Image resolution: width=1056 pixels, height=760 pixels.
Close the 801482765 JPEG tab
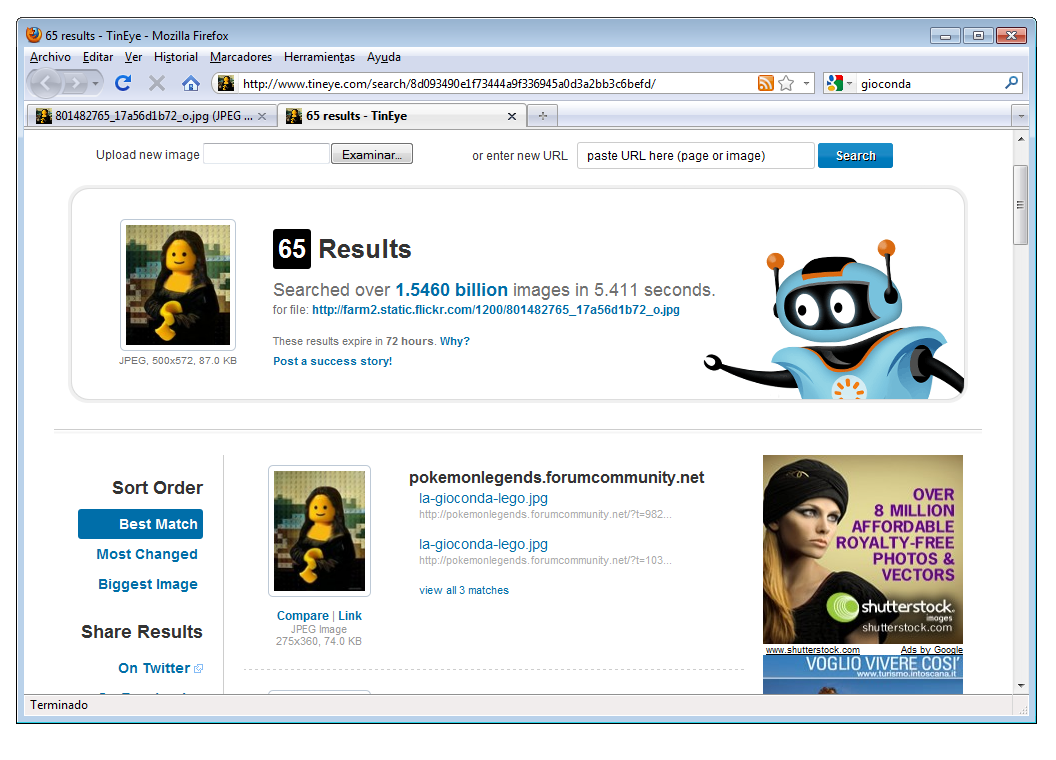262,116
